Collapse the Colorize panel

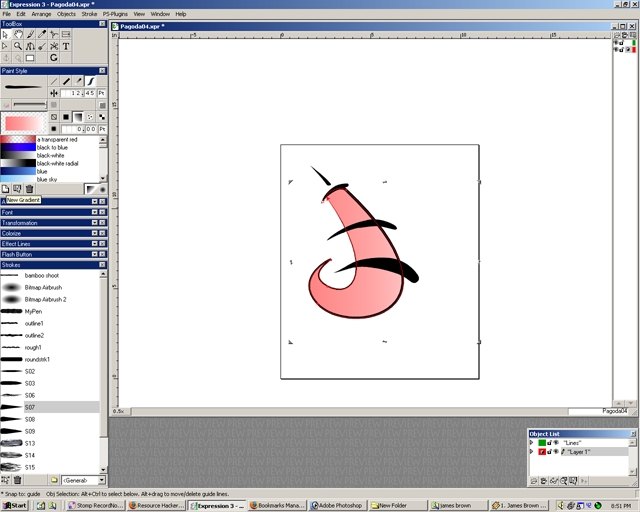[95, 233]
